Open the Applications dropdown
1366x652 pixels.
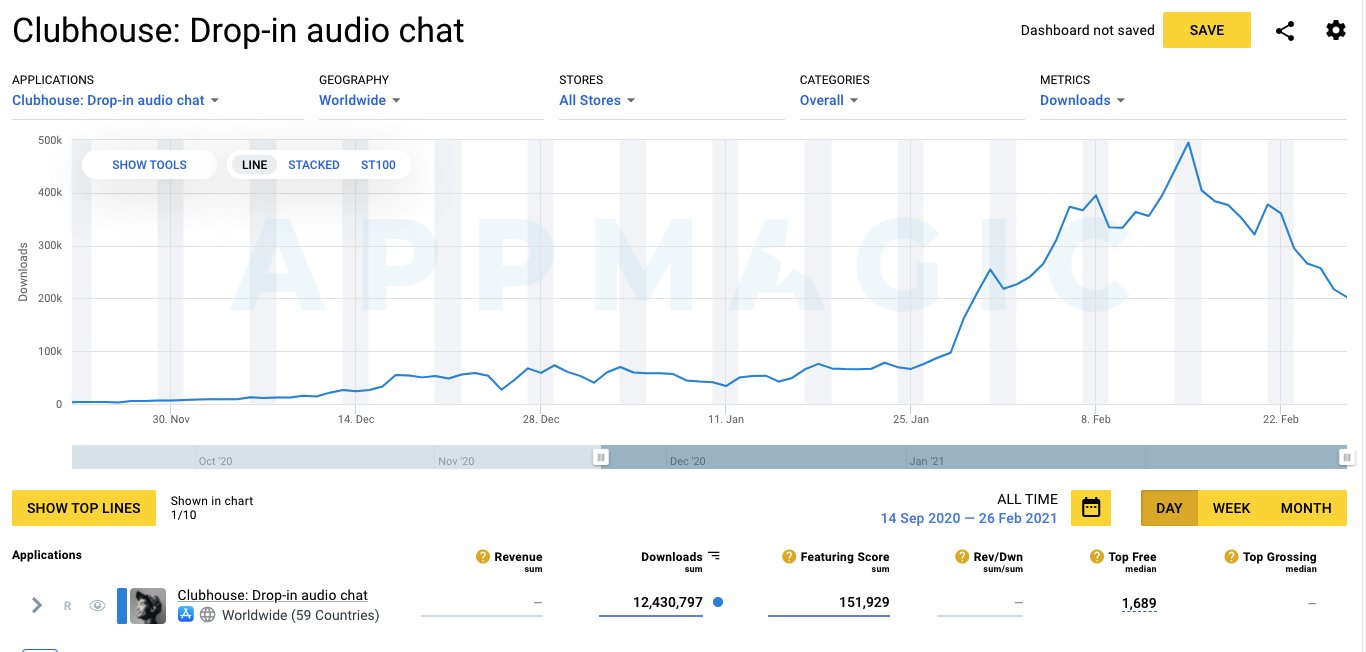(116, 100)
